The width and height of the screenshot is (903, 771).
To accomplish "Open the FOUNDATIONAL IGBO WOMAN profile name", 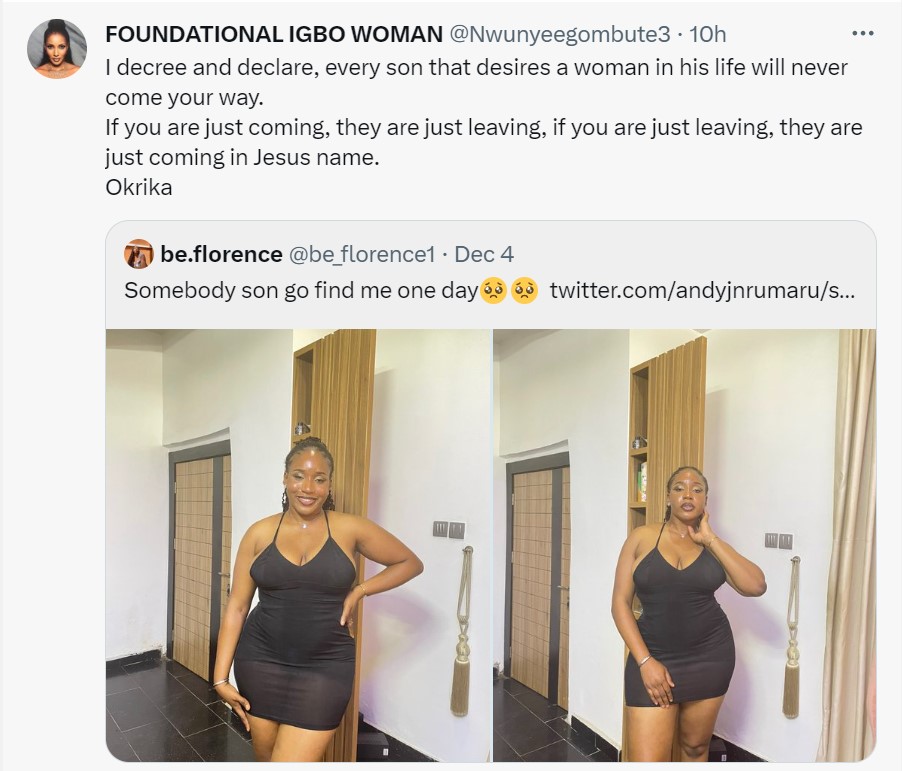I will [x=273, y=34].
